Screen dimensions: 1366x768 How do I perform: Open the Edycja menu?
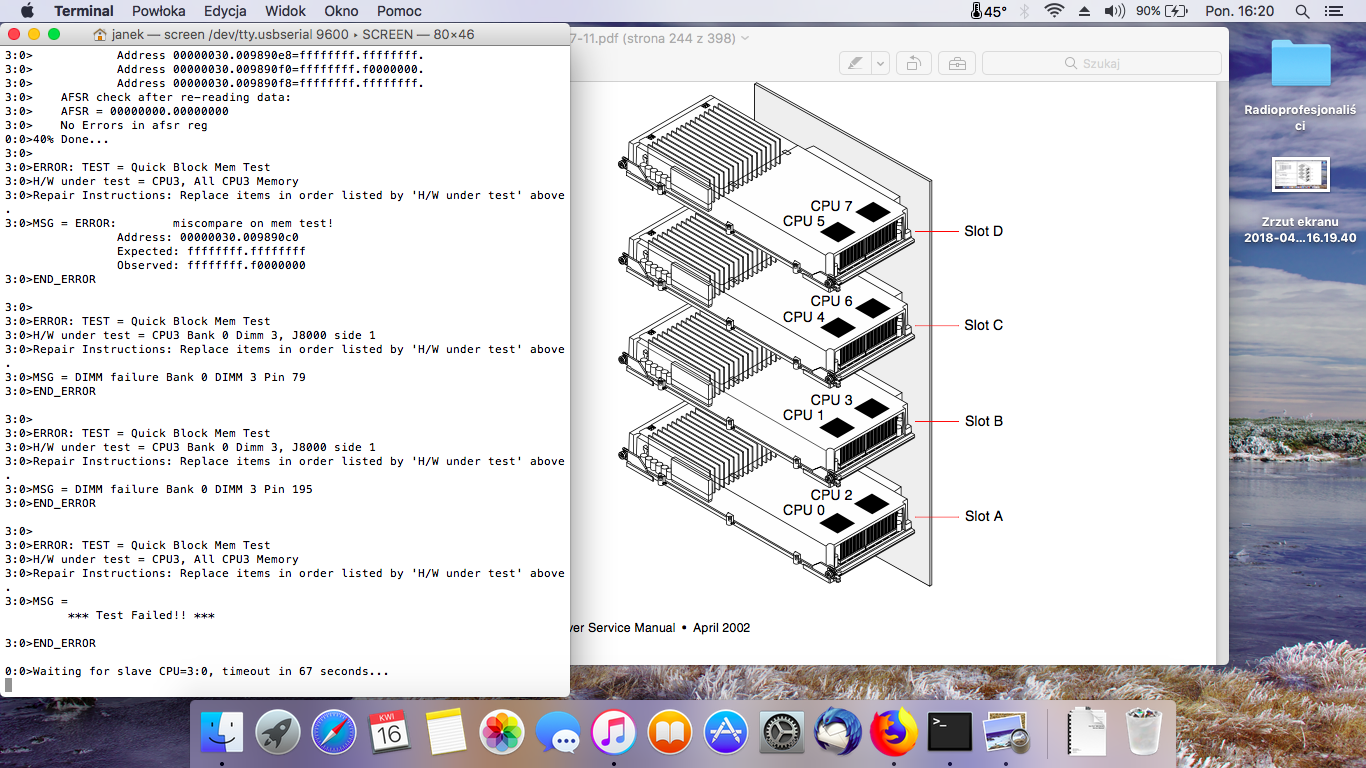225,11
